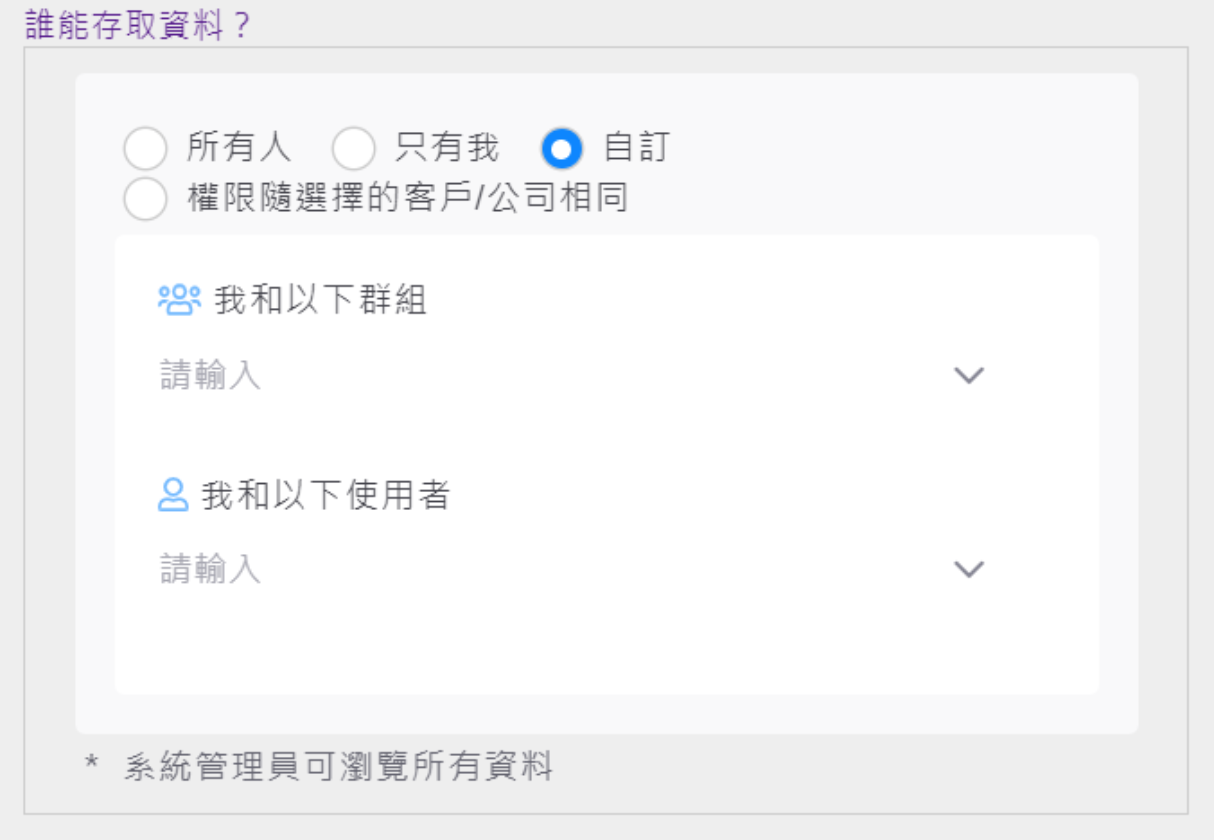
Task: Click the 系統管理員可瀏覽所有資料 note text
Action: [338, 767]
